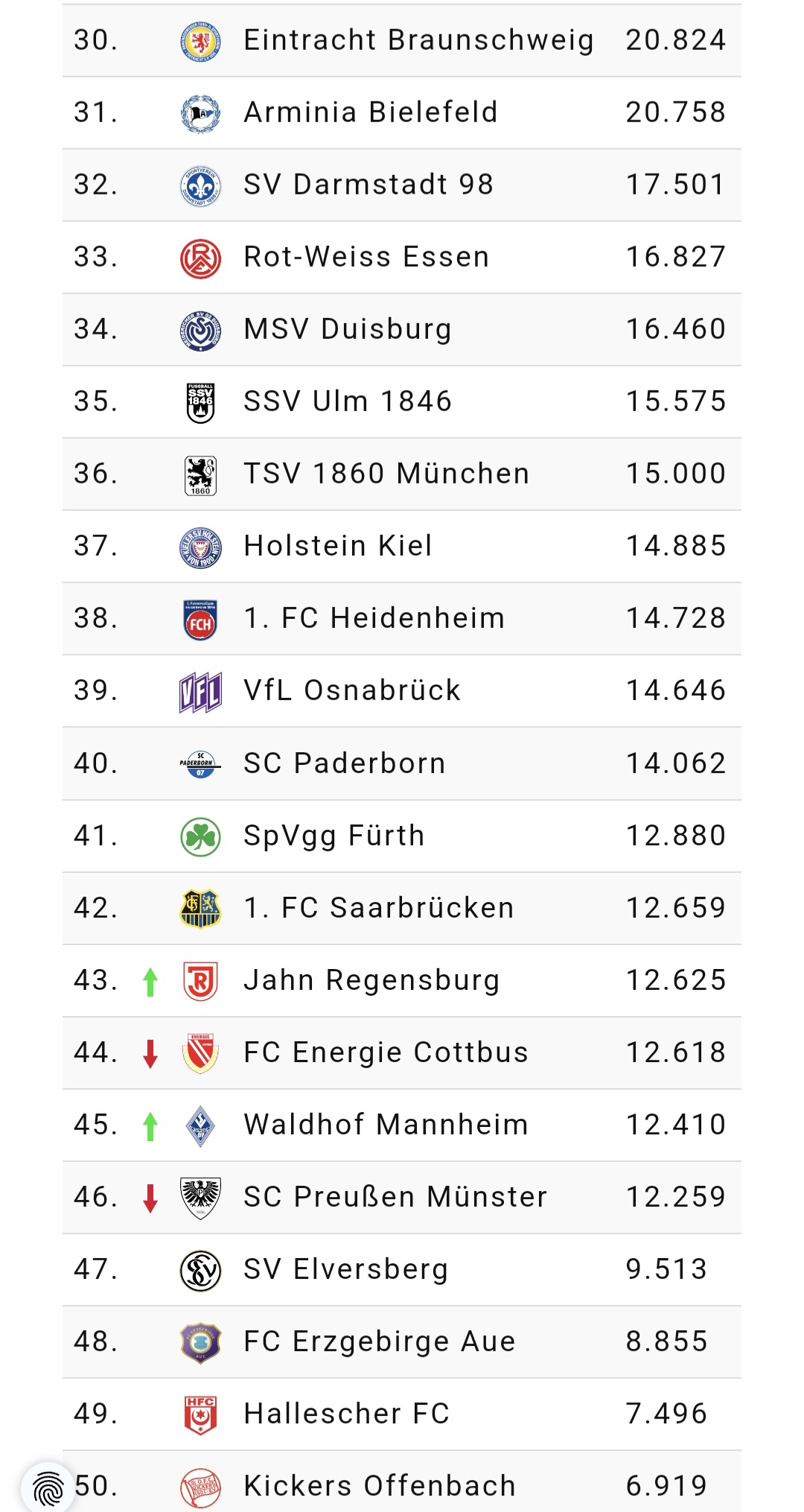Tap the Arminia Bielefeld logo

click(200, 113)
